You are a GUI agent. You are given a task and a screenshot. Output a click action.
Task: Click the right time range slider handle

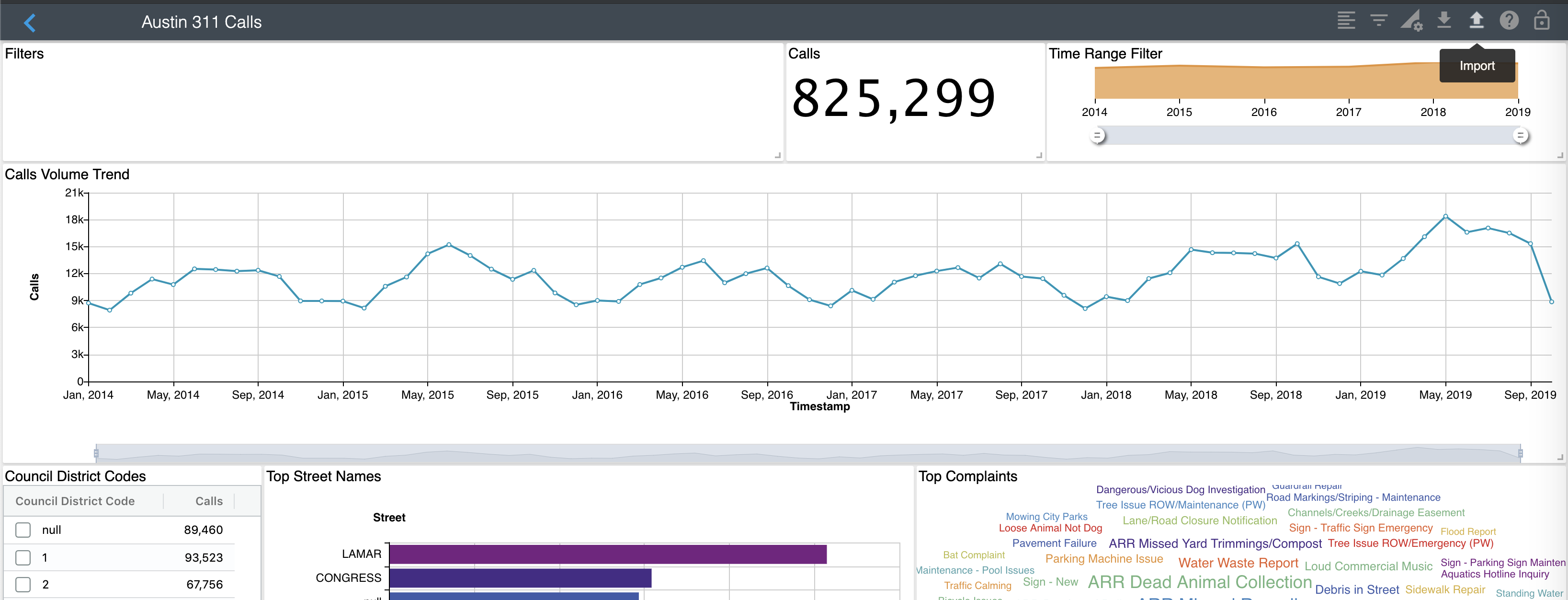[1520, 136]
